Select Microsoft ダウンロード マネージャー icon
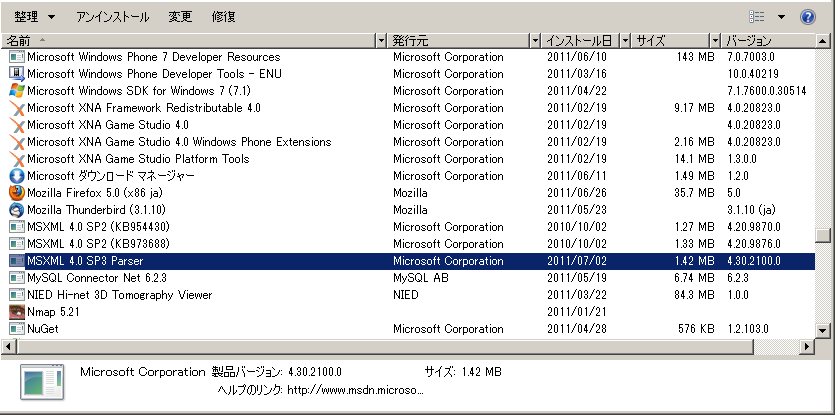Image resolution: width=835 pixels, height=415 pixels. [16, 176]
